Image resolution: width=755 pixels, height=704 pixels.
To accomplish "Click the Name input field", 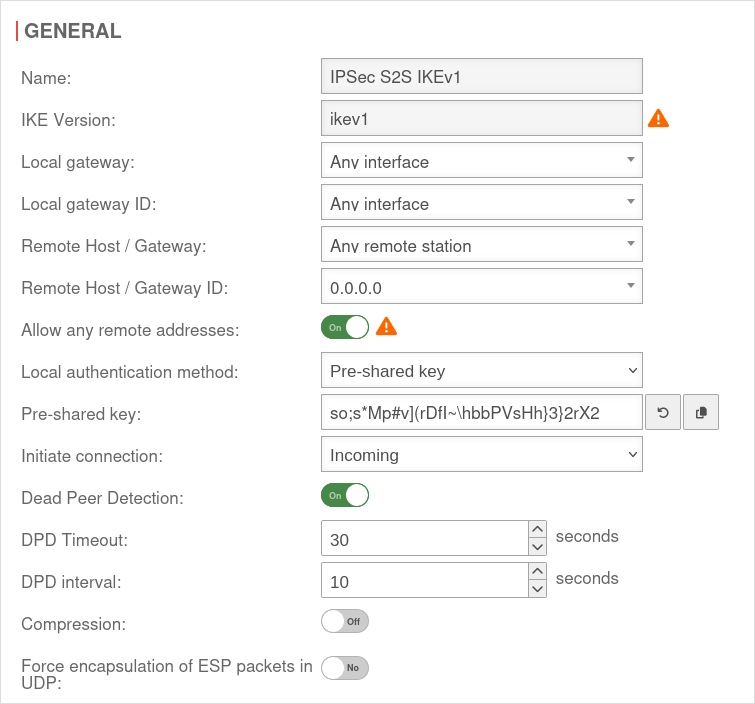I will pos(481,76).
